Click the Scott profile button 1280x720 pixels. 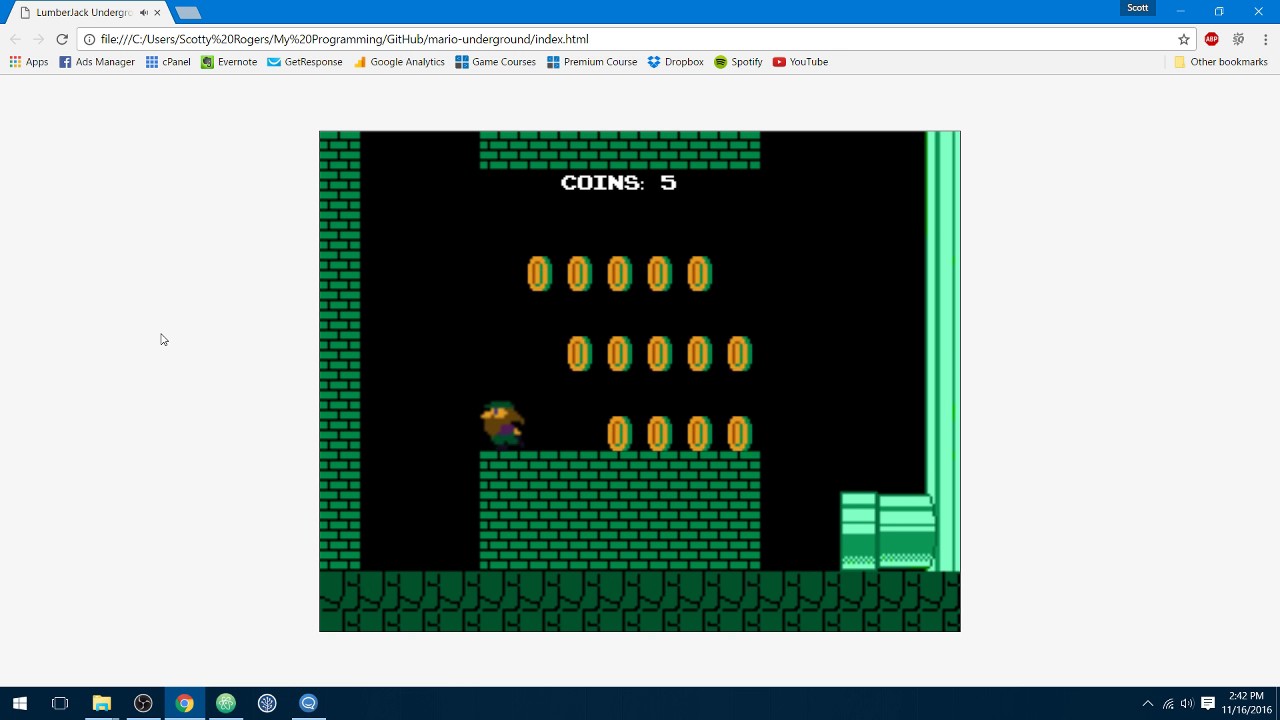pyautogui.click(x=1138, y=8)
